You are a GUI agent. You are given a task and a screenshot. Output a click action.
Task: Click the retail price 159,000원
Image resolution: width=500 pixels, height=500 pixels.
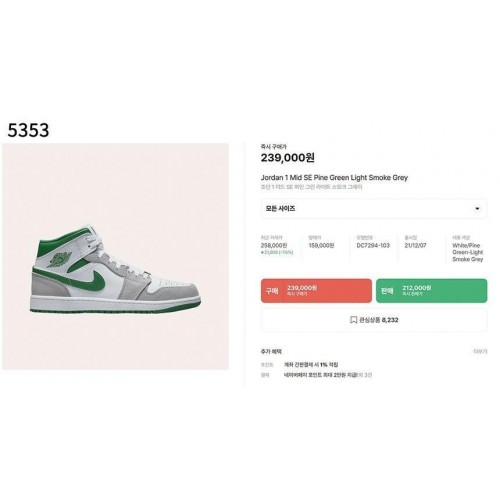click(321, 246)
